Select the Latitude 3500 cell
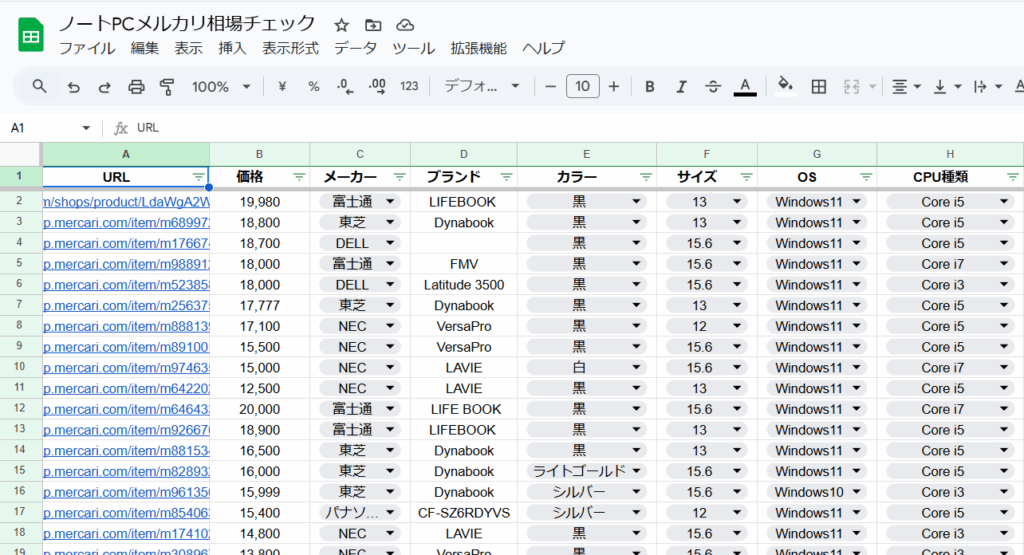The image size is (1024, 555). click(464, 285)
